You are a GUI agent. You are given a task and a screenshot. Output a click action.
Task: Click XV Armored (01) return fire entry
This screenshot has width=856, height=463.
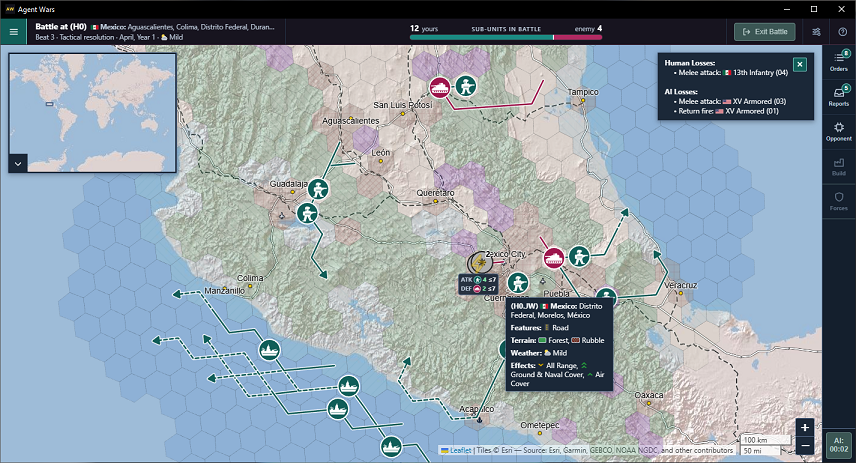(x=728, y=111)
